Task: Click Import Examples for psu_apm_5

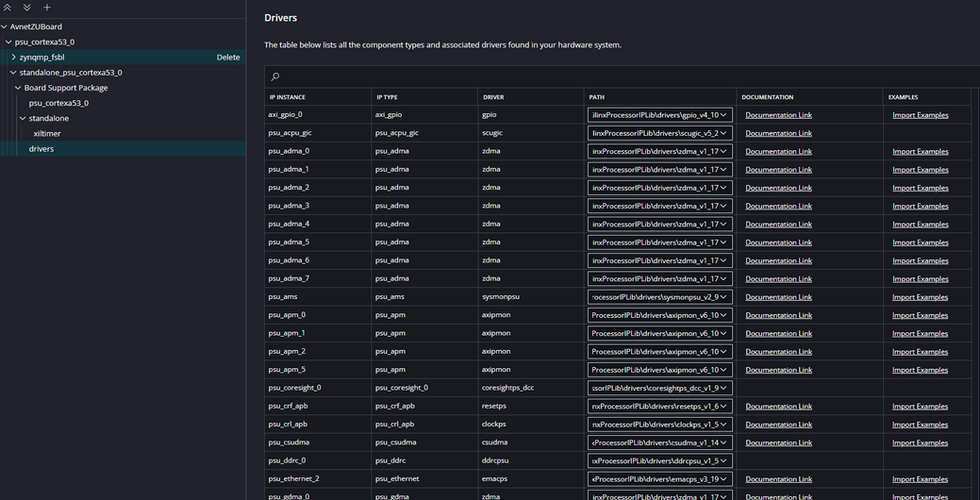Action: [x=920, y=370]
